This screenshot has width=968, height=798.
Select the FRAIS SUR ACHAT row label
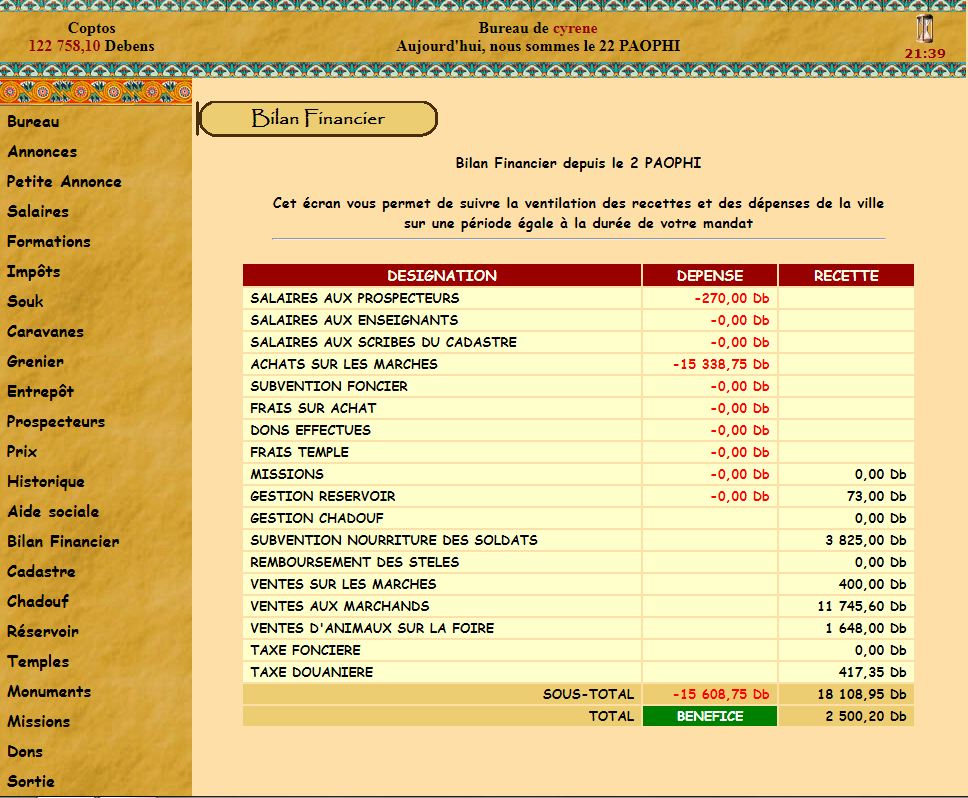313,408
